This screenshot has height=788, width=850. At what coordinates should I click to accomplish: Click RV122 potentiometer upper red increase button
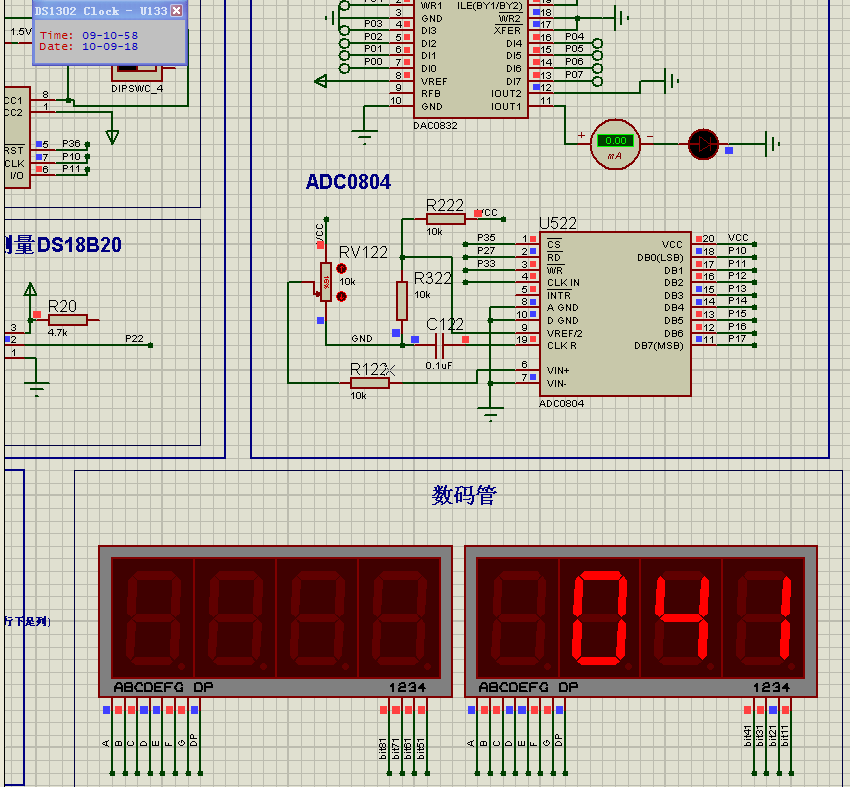click(x=342, y=268)
